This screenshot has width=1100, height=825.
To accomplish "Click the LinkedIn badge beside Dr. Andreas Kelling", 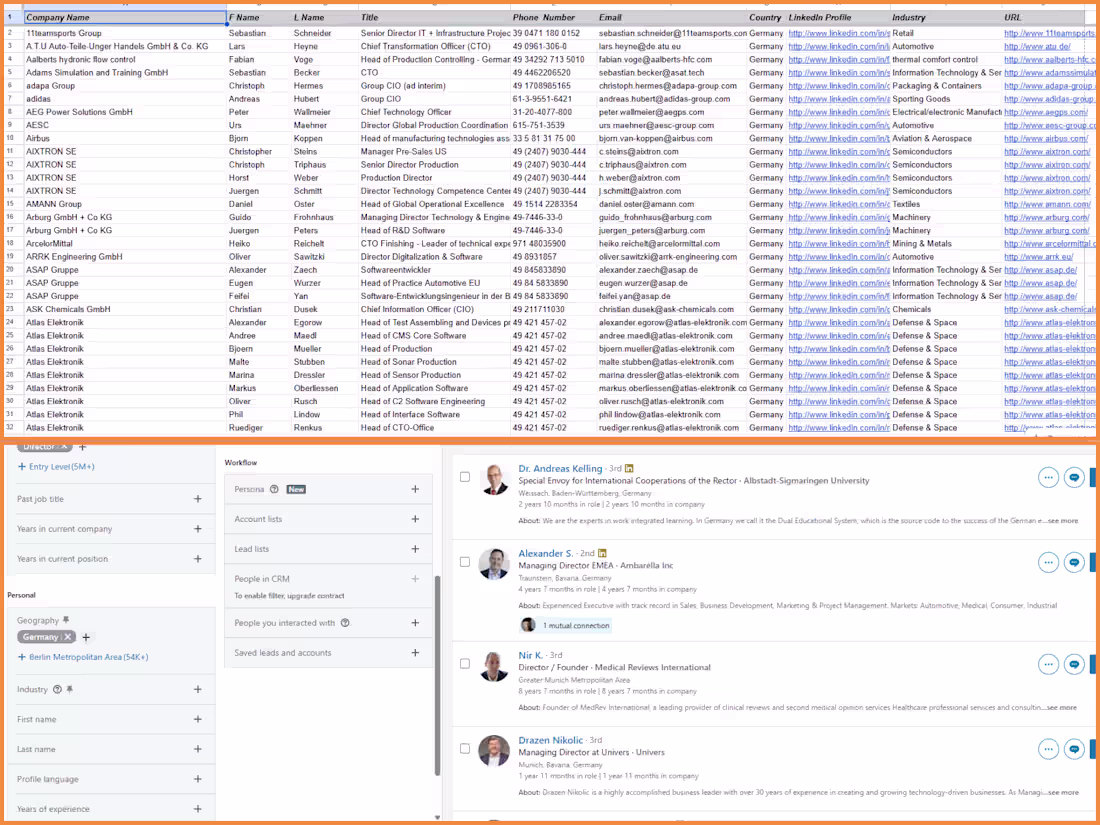I will coord(628,470).
